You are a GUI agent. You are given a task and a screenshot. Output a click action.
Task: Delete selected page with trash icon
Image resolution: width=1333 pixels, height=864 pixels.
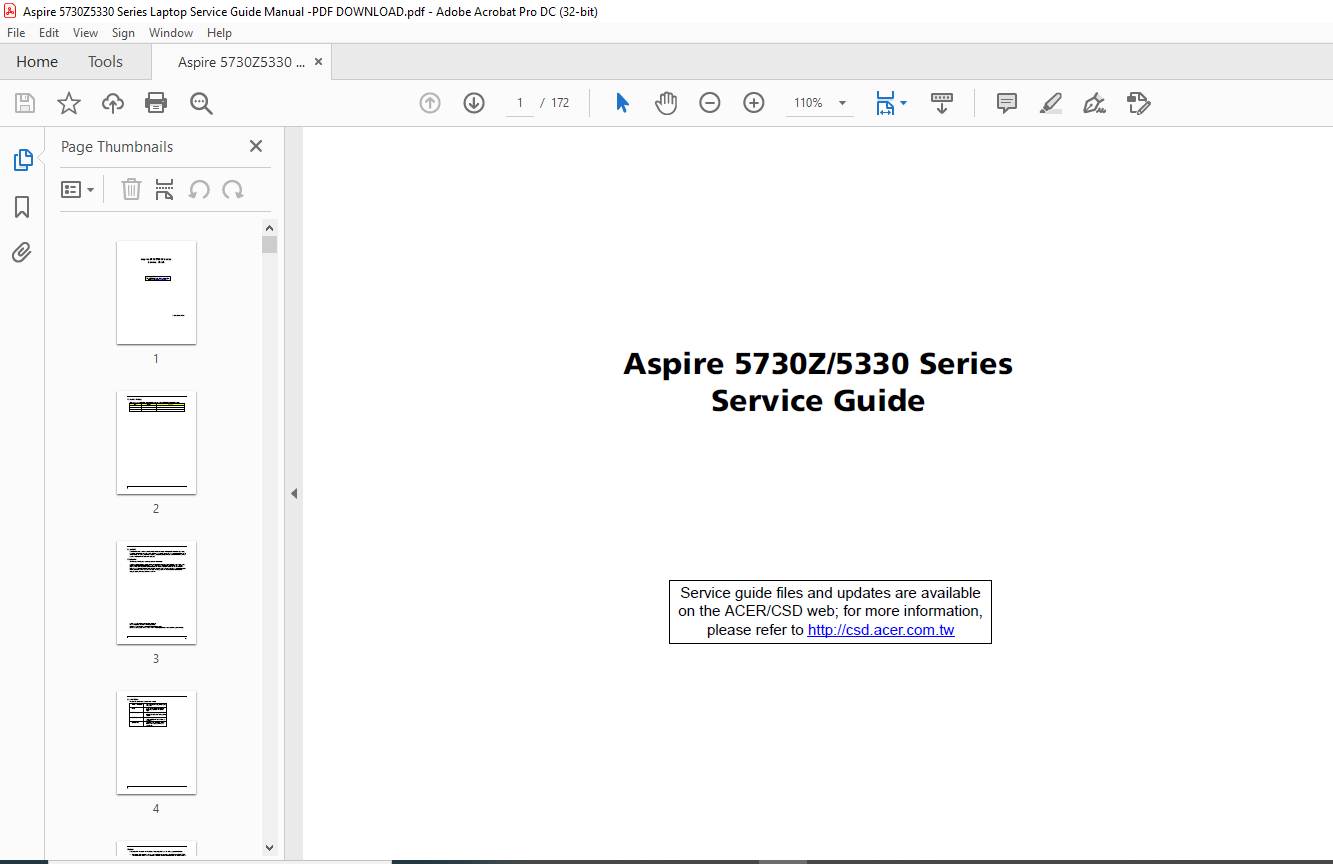[x=131, y=189]
